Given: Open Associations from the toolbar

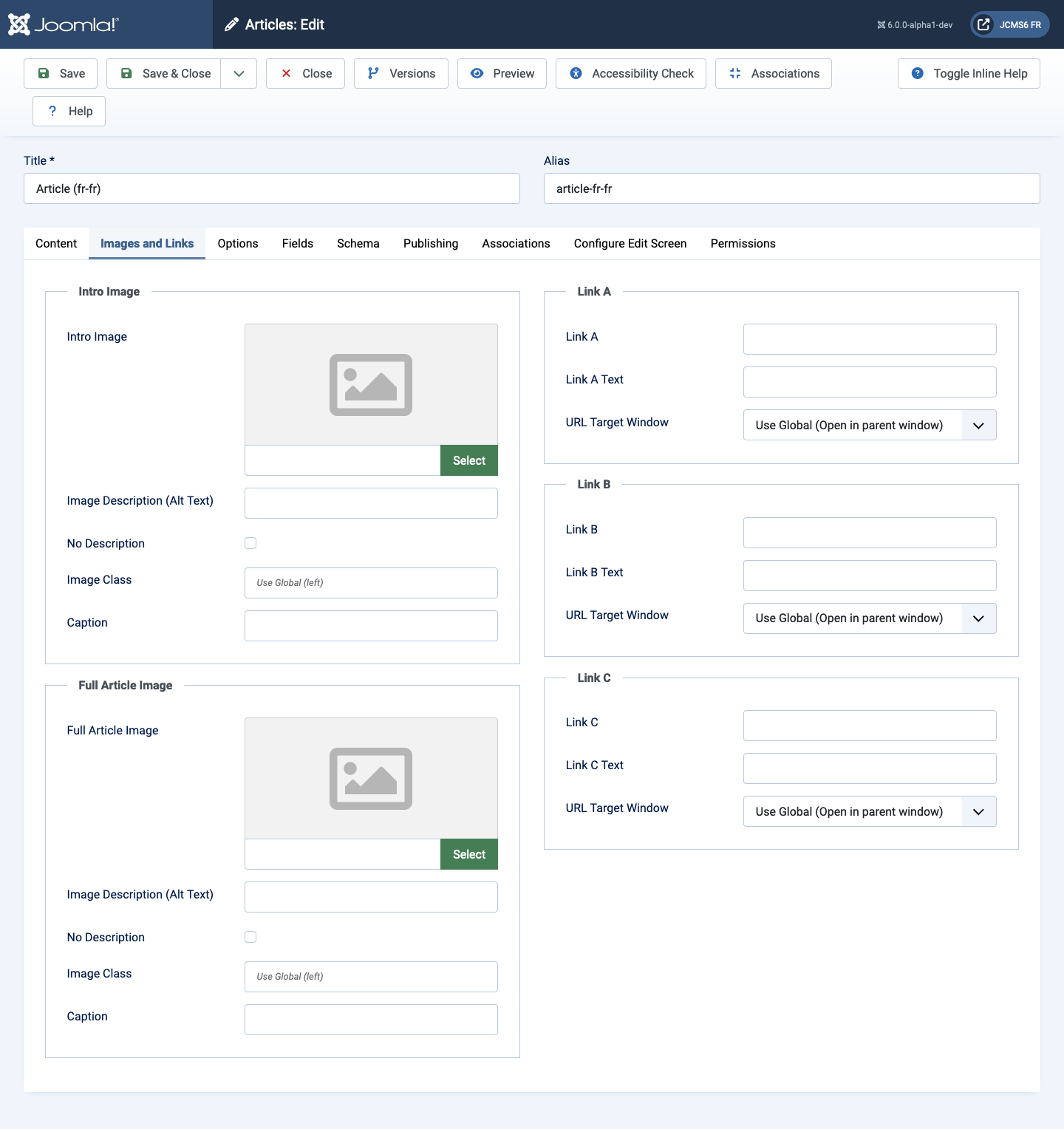Looking at the screenshot, I should point(773,73).
